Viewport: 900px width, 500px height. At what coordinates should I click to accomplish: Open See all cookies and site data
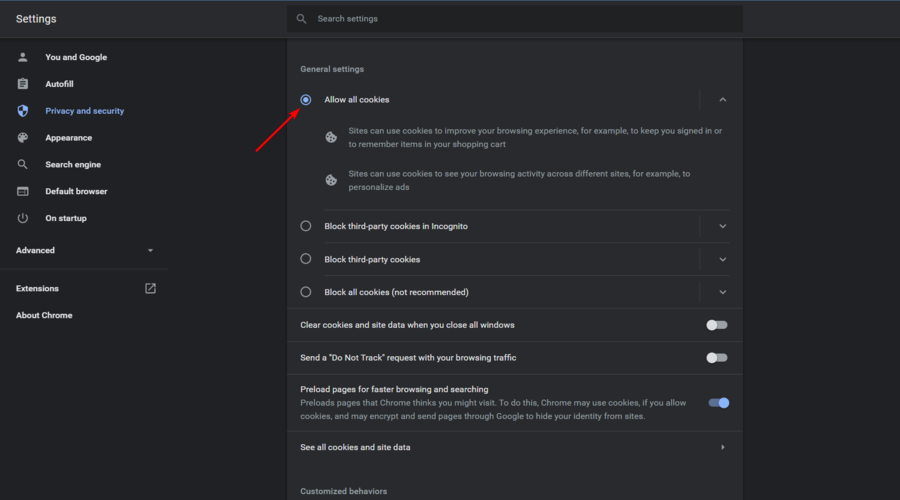click(x=514, y=447)
